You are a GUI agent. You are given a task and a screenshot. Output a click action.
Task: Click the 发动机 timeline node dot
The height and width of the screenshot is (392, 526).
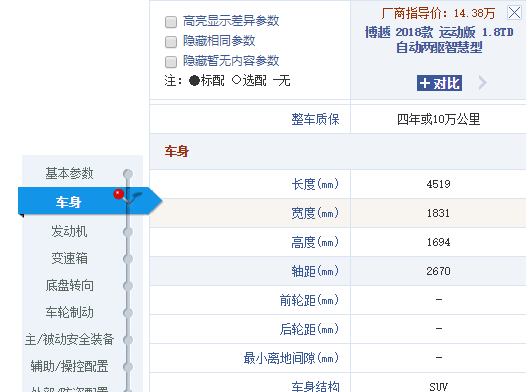coord(128,232)
